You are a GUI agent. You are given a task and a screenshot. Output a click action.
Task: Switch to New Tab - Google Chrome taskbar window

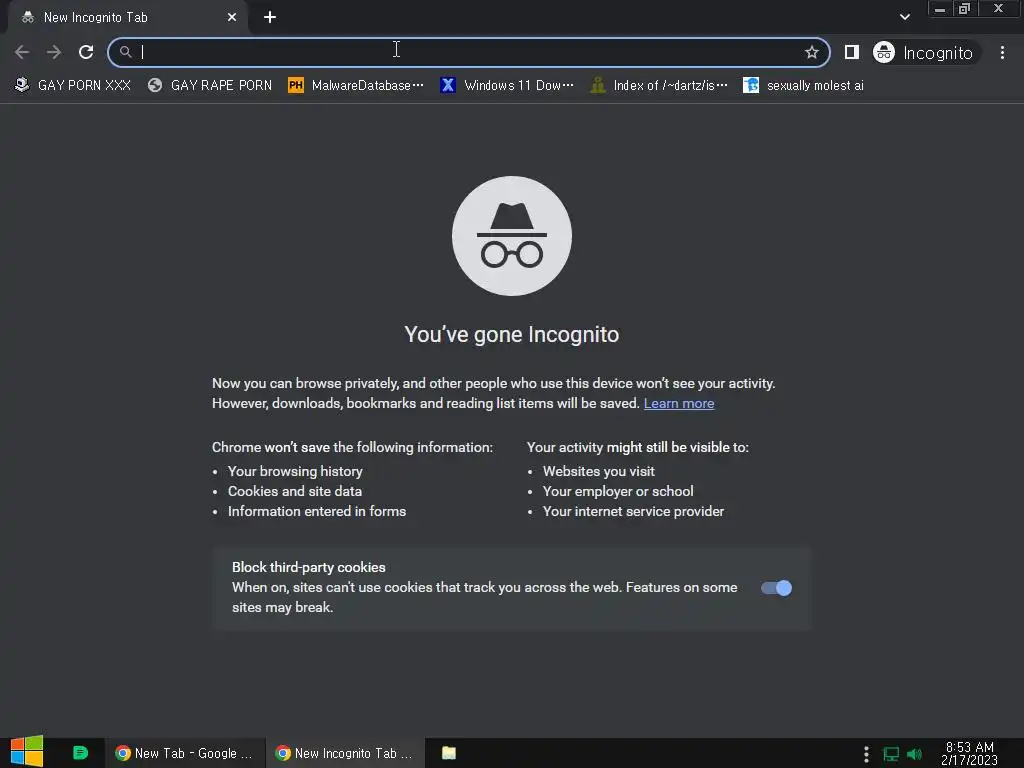coord(185,753)
